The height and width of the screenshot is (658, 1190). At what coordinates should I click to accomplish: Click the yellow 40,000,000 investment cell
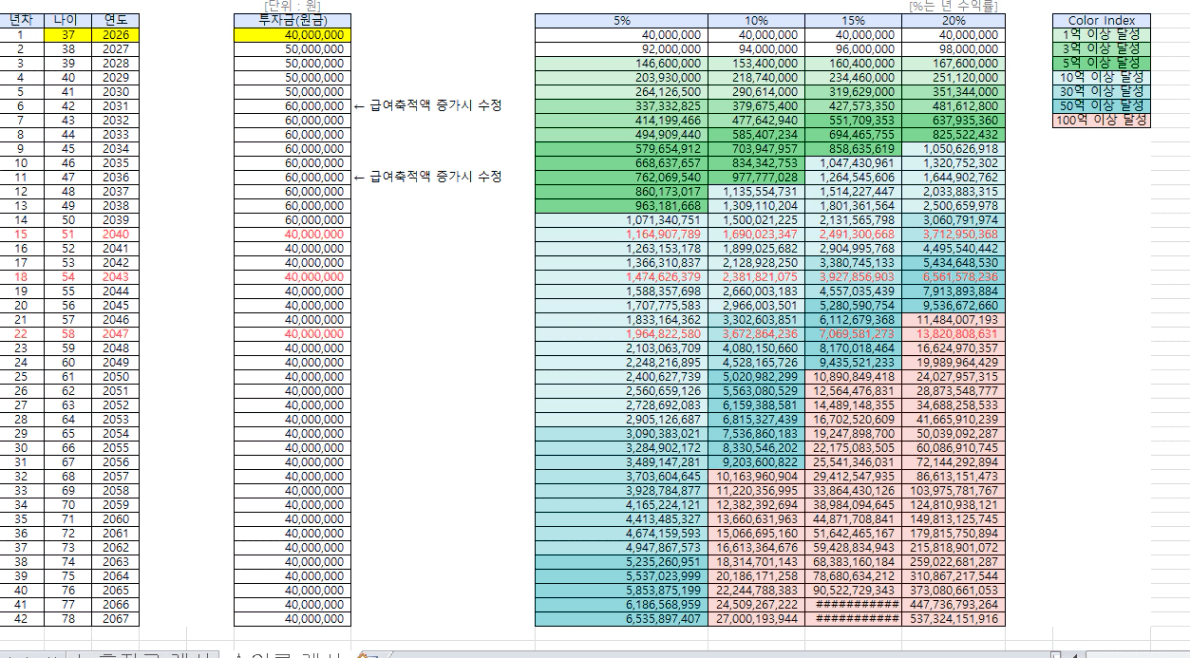pyautogui.click(x=293, y=35)
